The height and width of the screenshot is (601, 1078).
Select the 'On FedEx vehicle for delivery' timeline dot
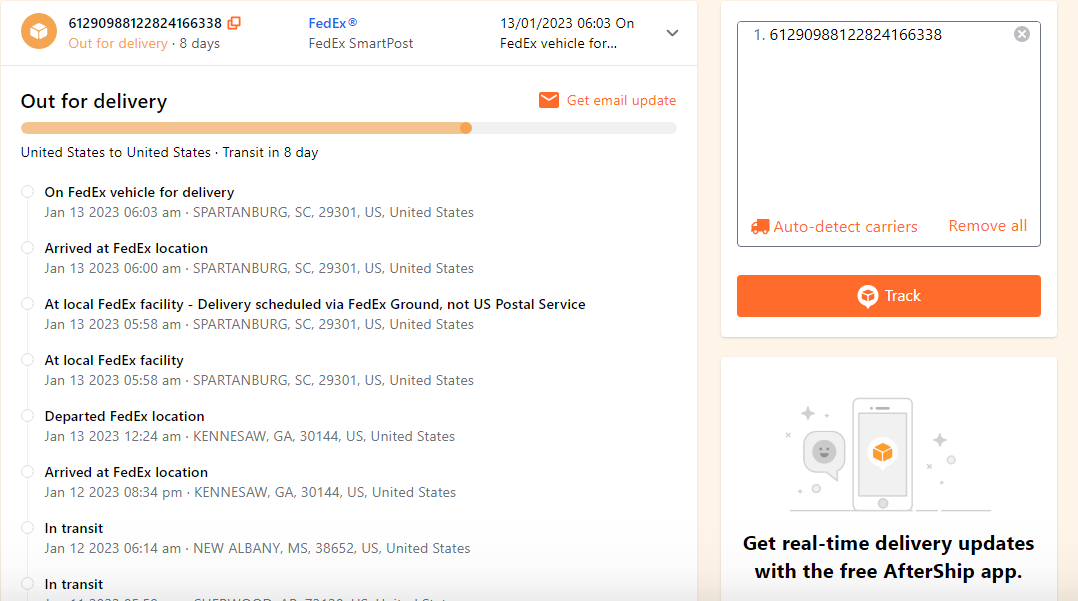(x=27, y=192)
